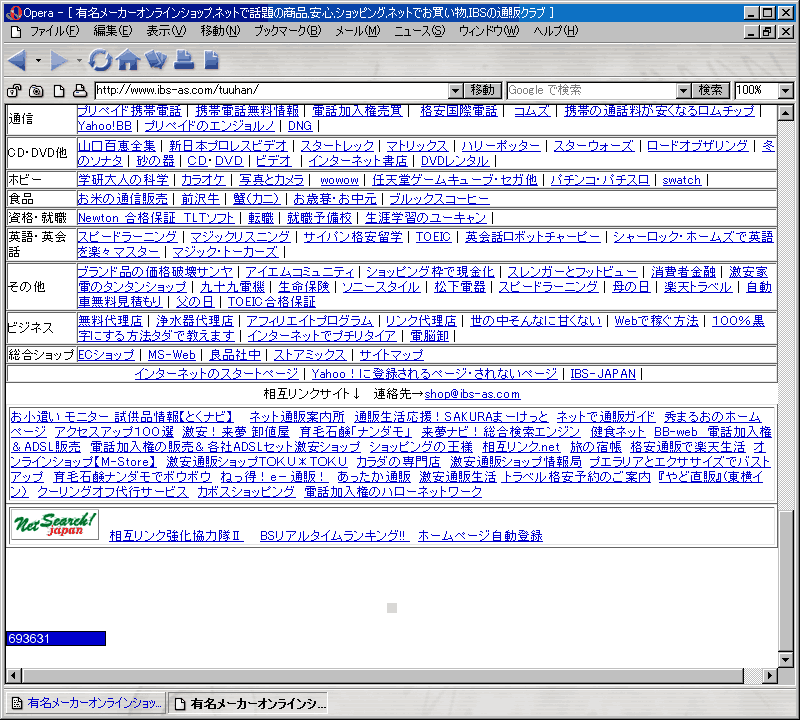The width and height of the screenshot is (800, 720).
Task: Go to the home page icon
Action: click(x=128, y=60)
